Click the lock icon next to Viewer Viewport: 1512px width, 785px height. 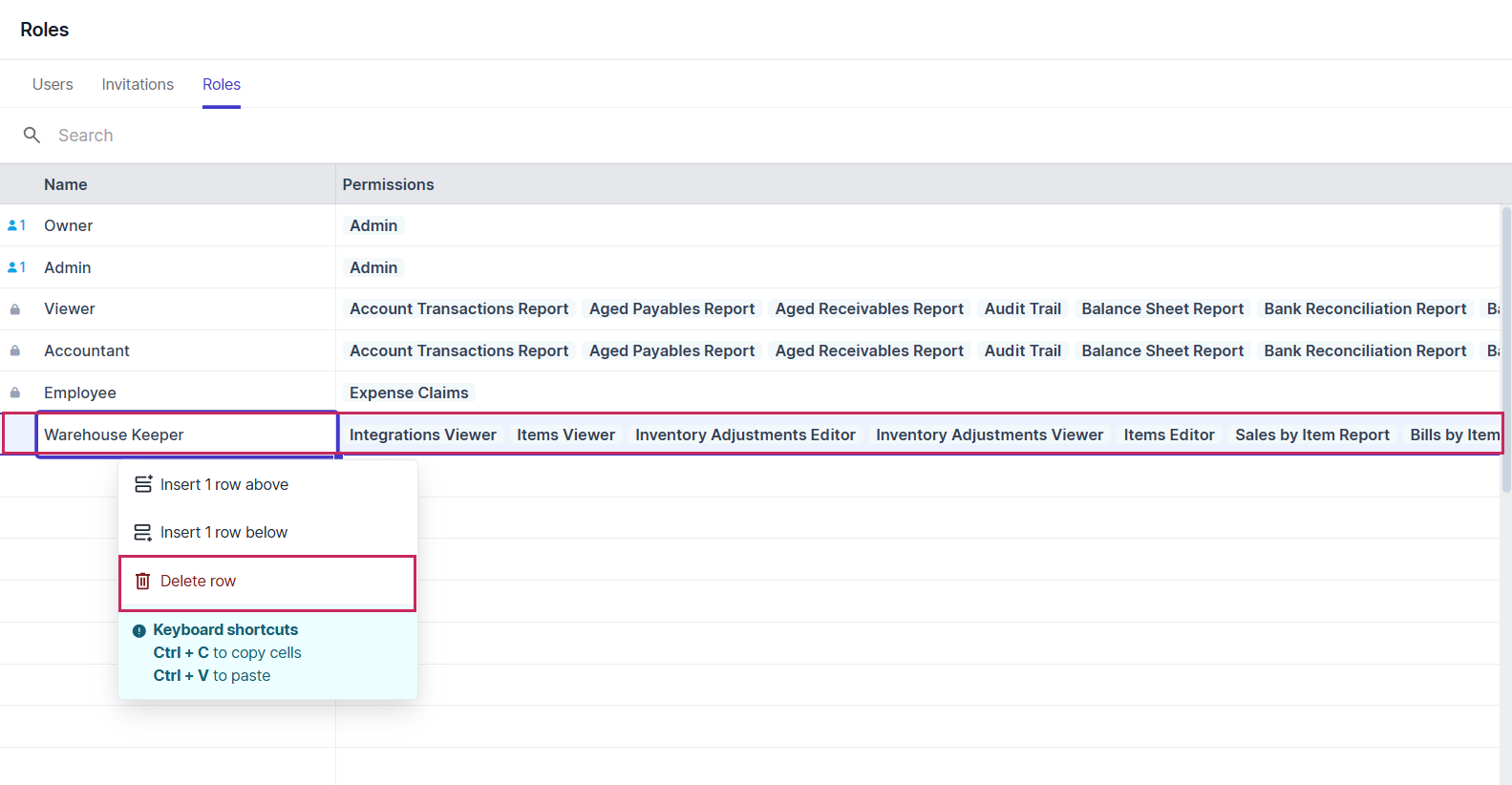pos(15,309)
